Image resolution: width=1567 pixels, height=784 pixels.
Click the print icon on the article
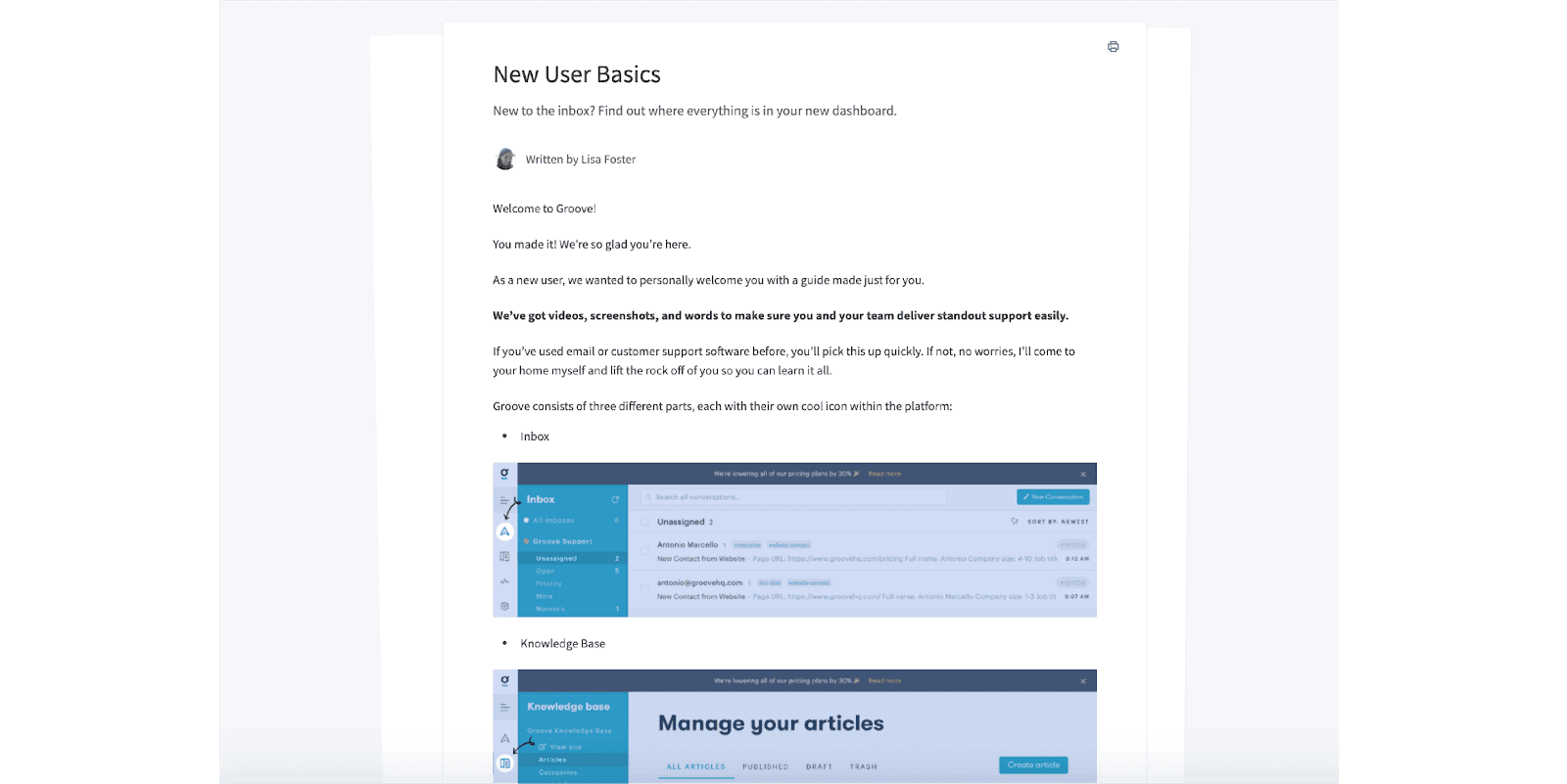[1113, 47]
